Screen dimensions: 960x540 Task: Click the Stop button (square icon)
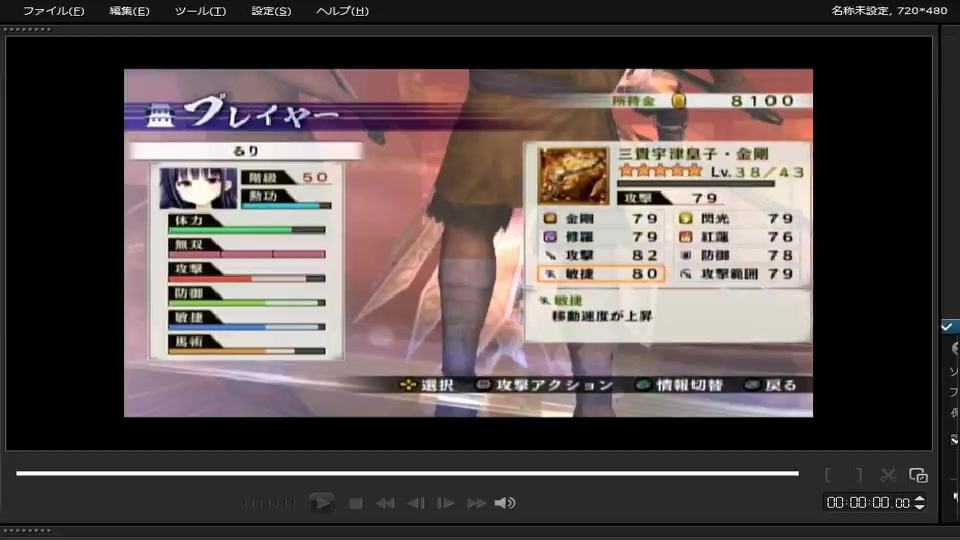(x=355, y=503)
